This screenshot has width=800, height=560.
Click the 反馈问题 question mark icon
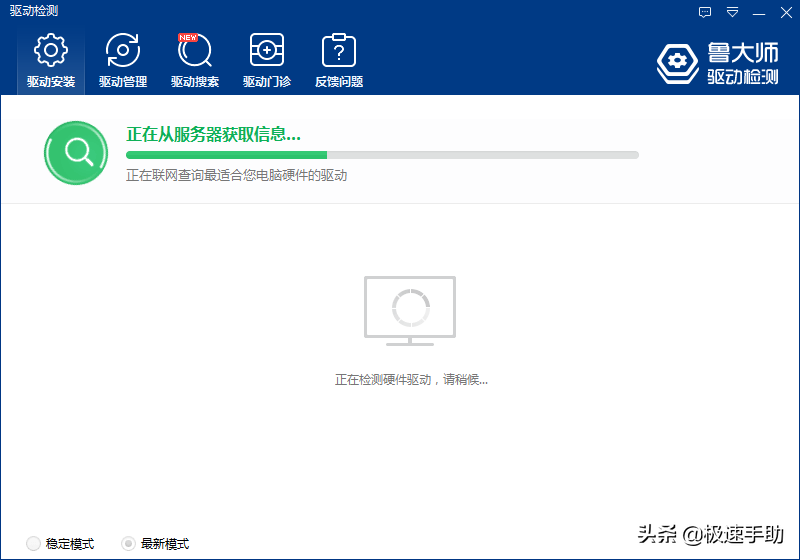point(339,50)
